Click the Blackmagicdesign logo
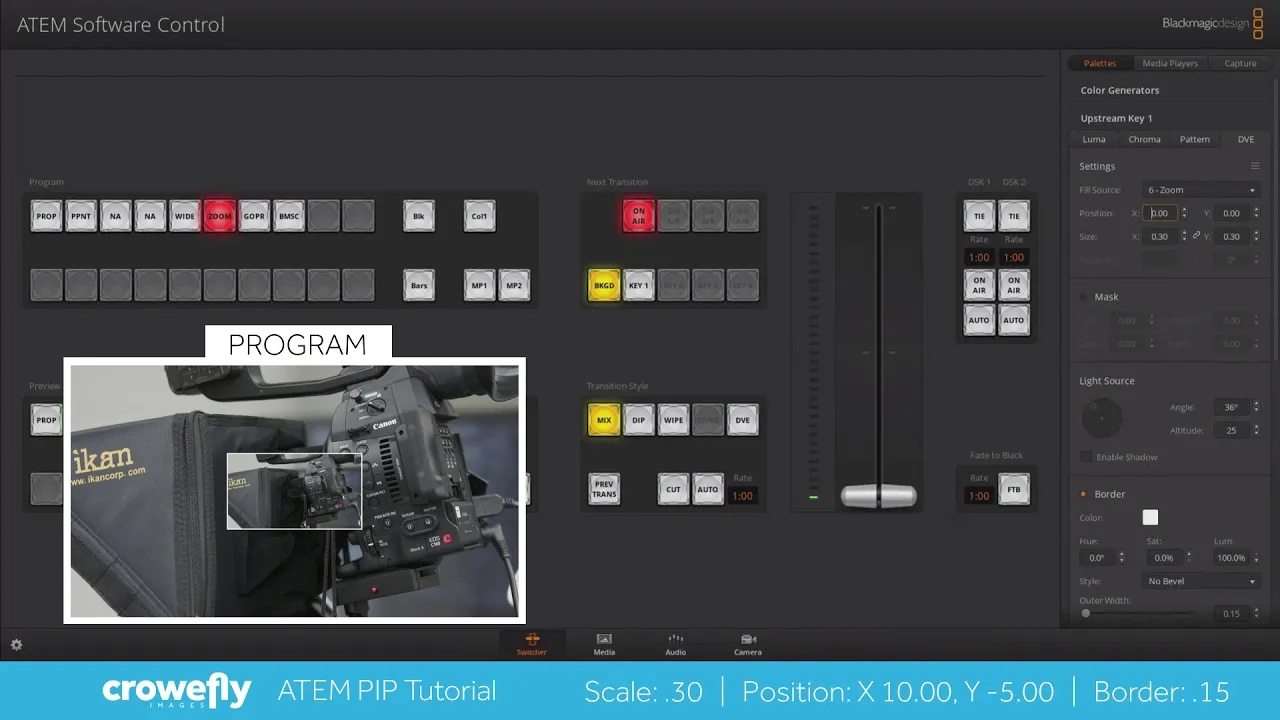Screen dimensions: 1280x720 pyautogui.click(x=1213, y=22)
